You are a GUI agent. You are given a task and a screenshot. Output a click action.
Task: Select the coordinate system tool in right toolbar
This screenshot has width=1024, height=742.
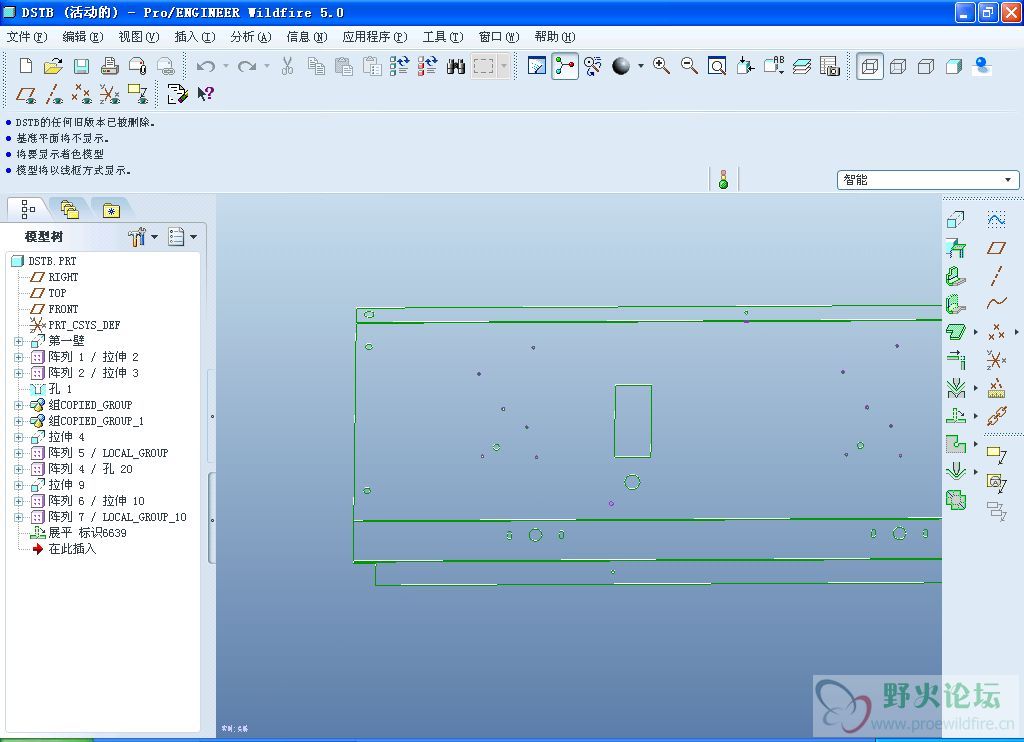pyautogui.click(x=997, y=360)
